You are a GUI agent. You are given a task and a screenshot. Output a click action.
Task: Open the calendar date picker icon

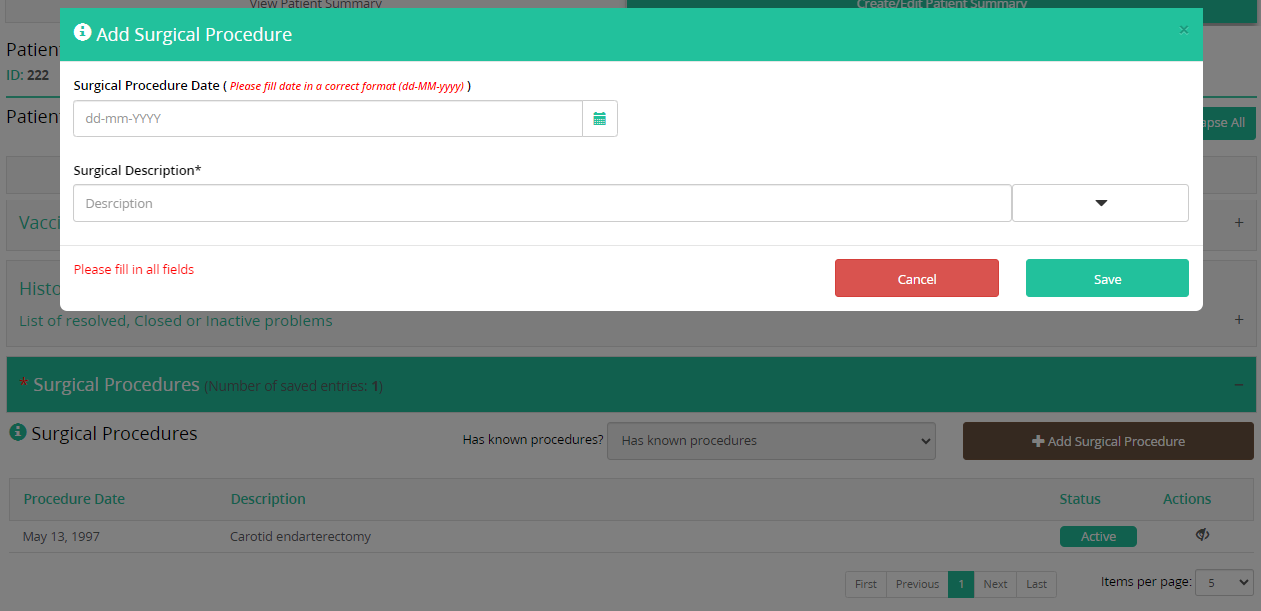(x=600, y=118)
